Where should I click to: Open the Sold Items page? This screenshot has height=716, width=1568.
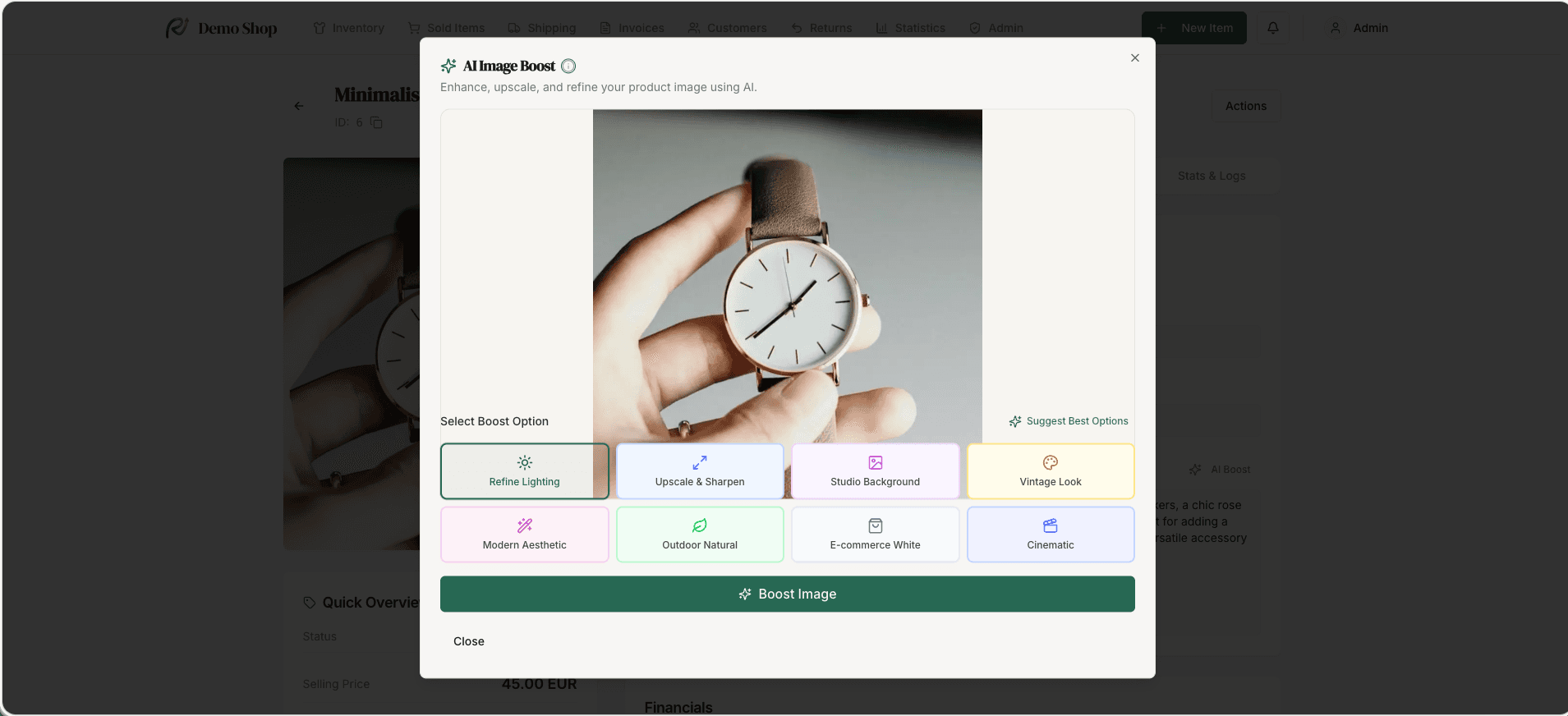click(x=447, y=28)
